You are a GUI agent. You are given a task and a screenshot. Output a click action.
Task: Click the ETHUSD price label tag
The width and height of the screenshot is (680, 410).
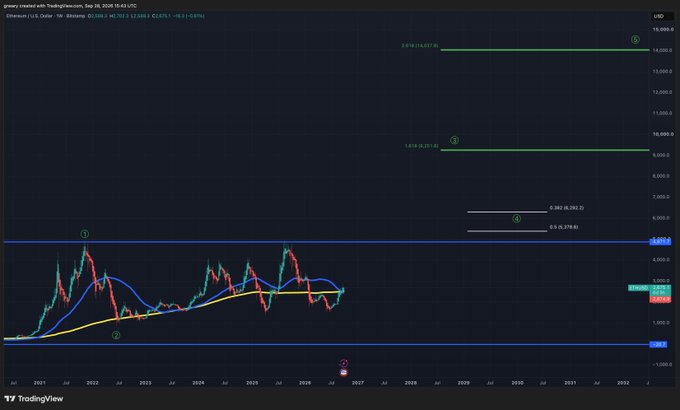[x=638, y=288]
